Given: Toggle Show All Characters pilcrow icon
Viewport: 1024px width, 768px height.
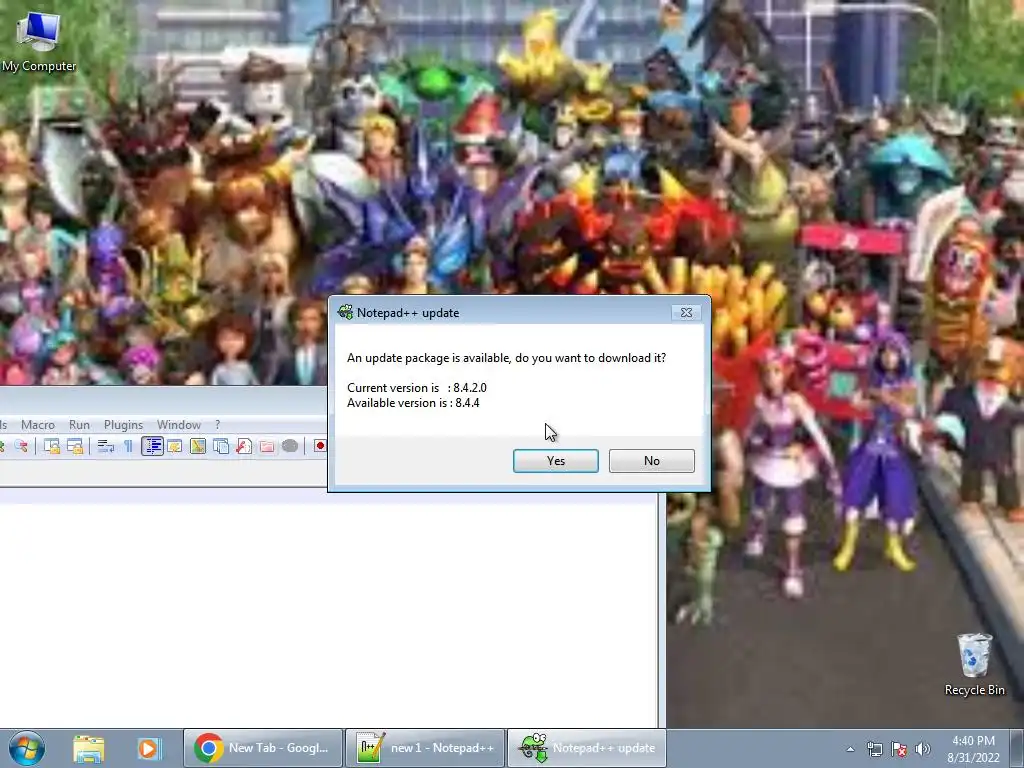Looking at the screenshot, I should (x=128, y=446).
